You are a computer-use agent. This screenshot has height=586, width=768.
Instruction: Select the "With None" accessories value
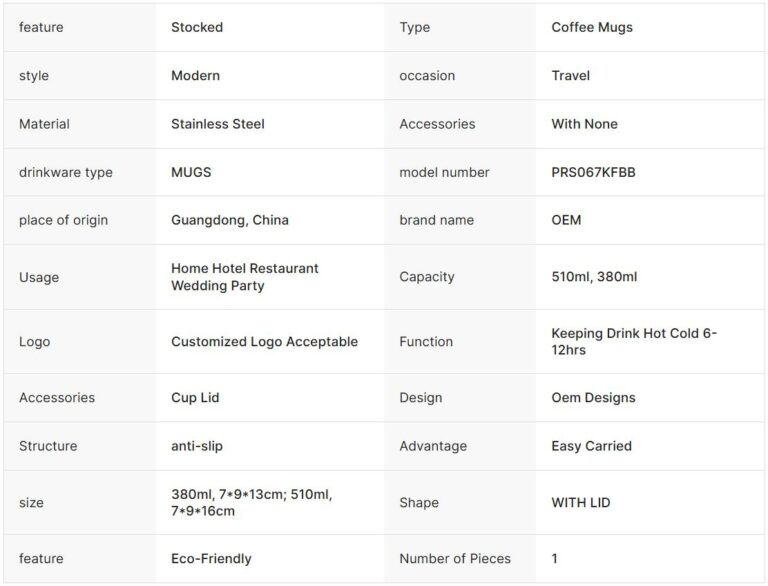pos(585,124)
